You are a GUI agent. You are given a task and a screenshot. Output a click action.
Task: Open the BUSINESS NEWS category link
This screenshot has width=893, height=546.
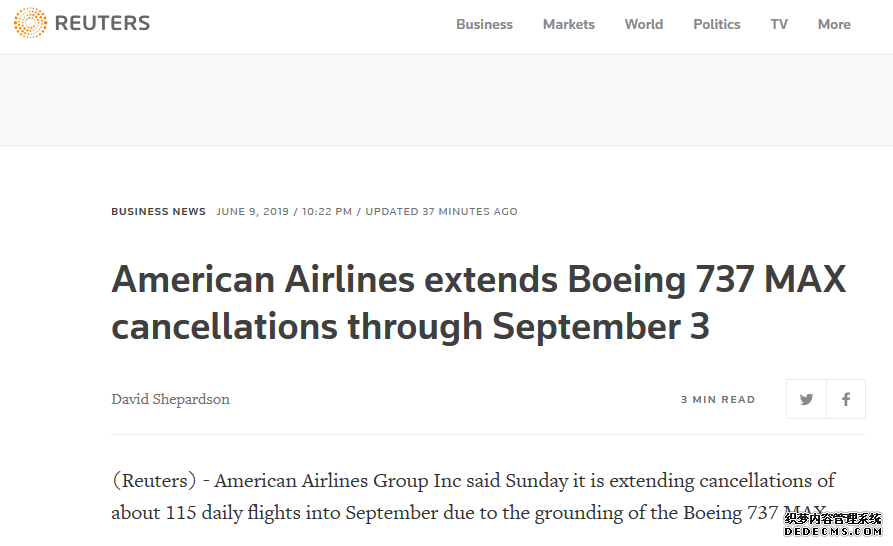pos(158,211)
